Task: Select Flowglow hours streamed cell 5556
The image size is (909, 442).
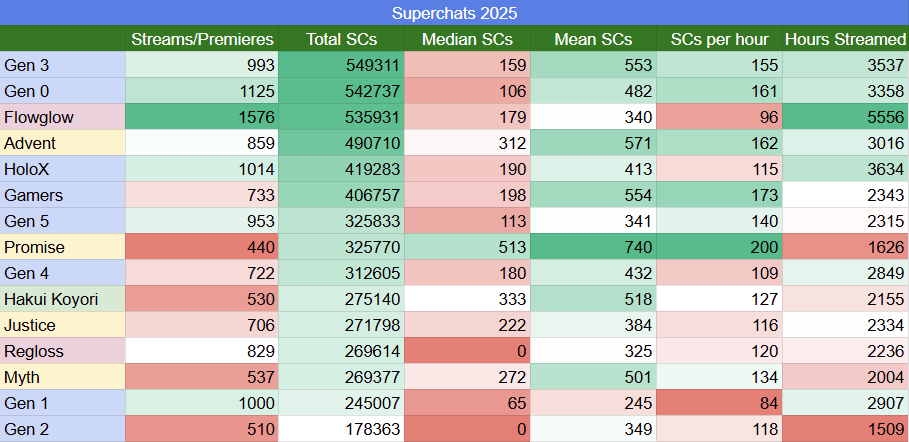Action: (846, 117)
